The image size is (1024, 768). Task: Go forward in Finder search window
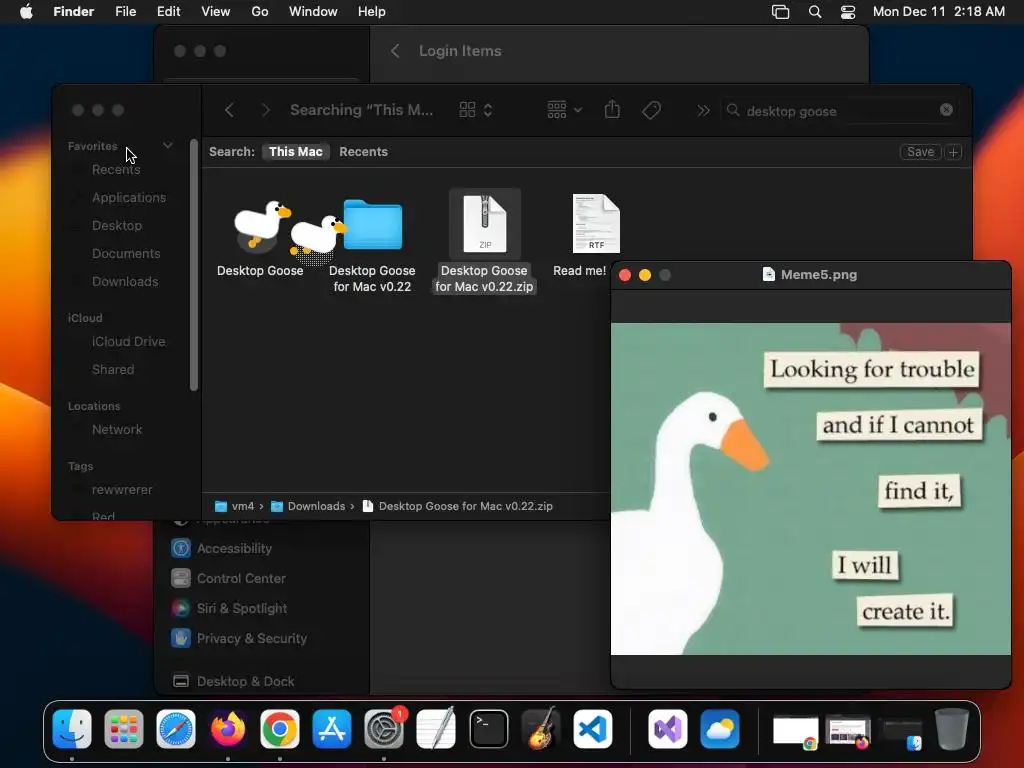click(x=265, y=110)
